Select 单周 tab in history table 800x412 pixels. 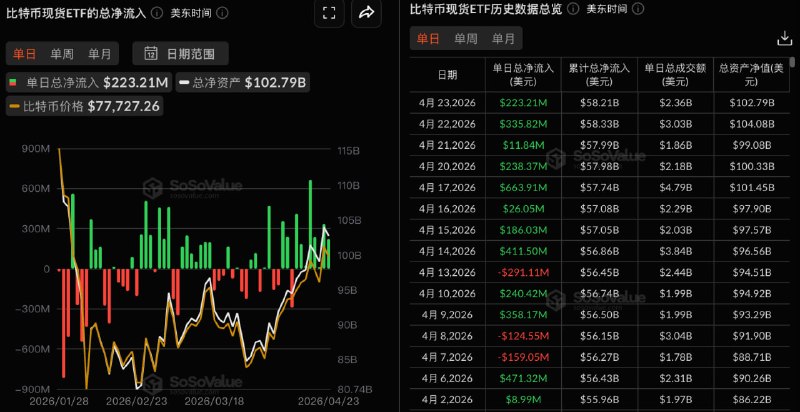[466, 39]
